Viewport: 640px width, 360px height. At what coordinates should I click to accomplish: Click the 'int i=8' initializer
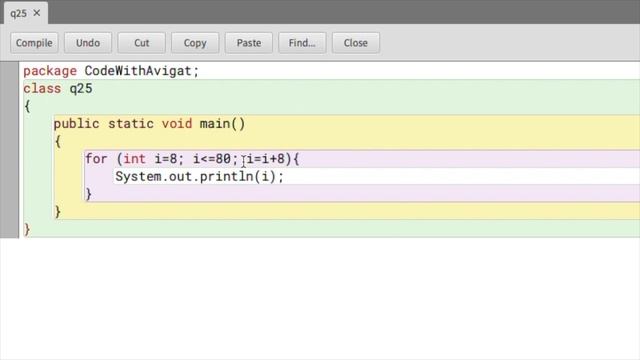click(150, 159)
